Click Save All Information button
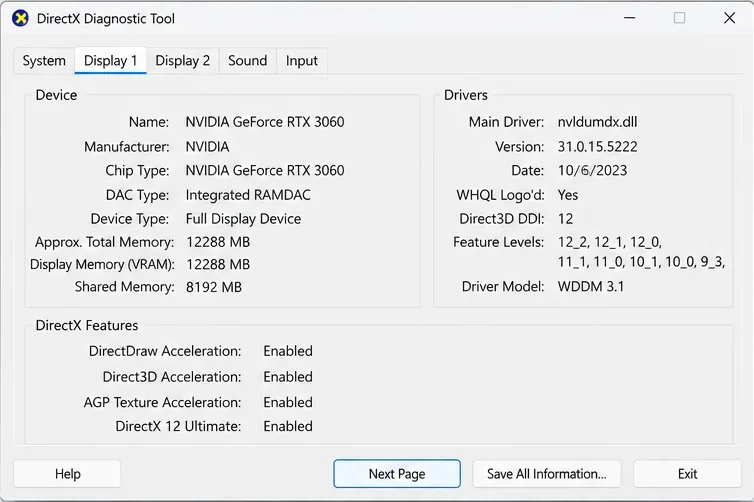This screenshot has height=502, width=754. 546,474
